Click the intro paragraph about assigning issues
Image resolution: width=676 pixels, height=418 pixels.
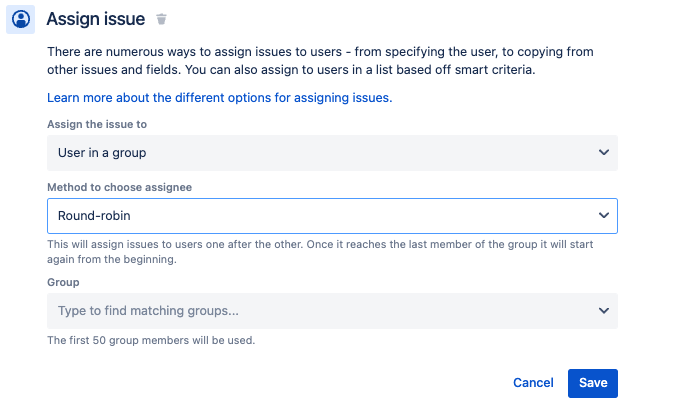320,61
